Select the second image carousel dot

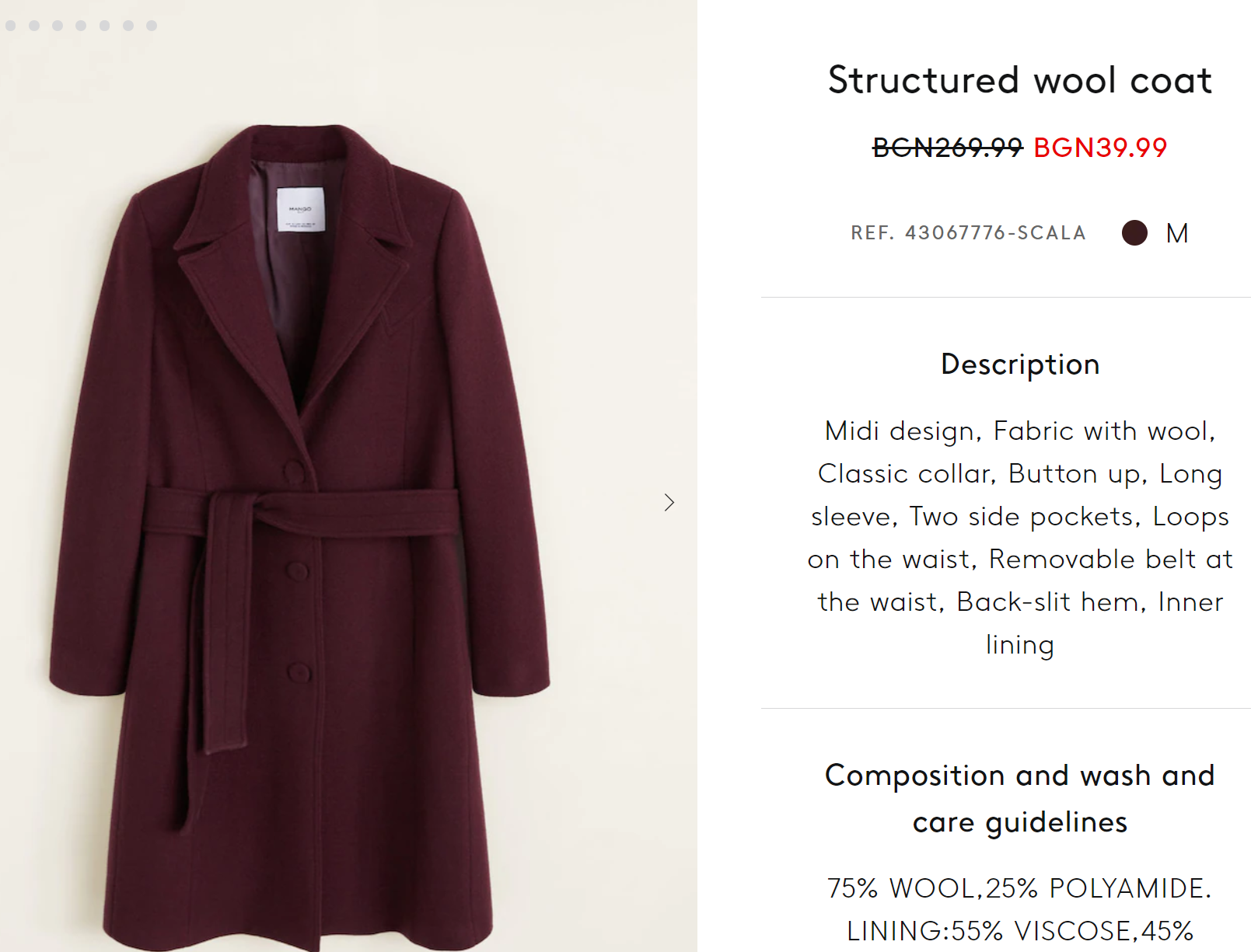(x=34, y=26)
